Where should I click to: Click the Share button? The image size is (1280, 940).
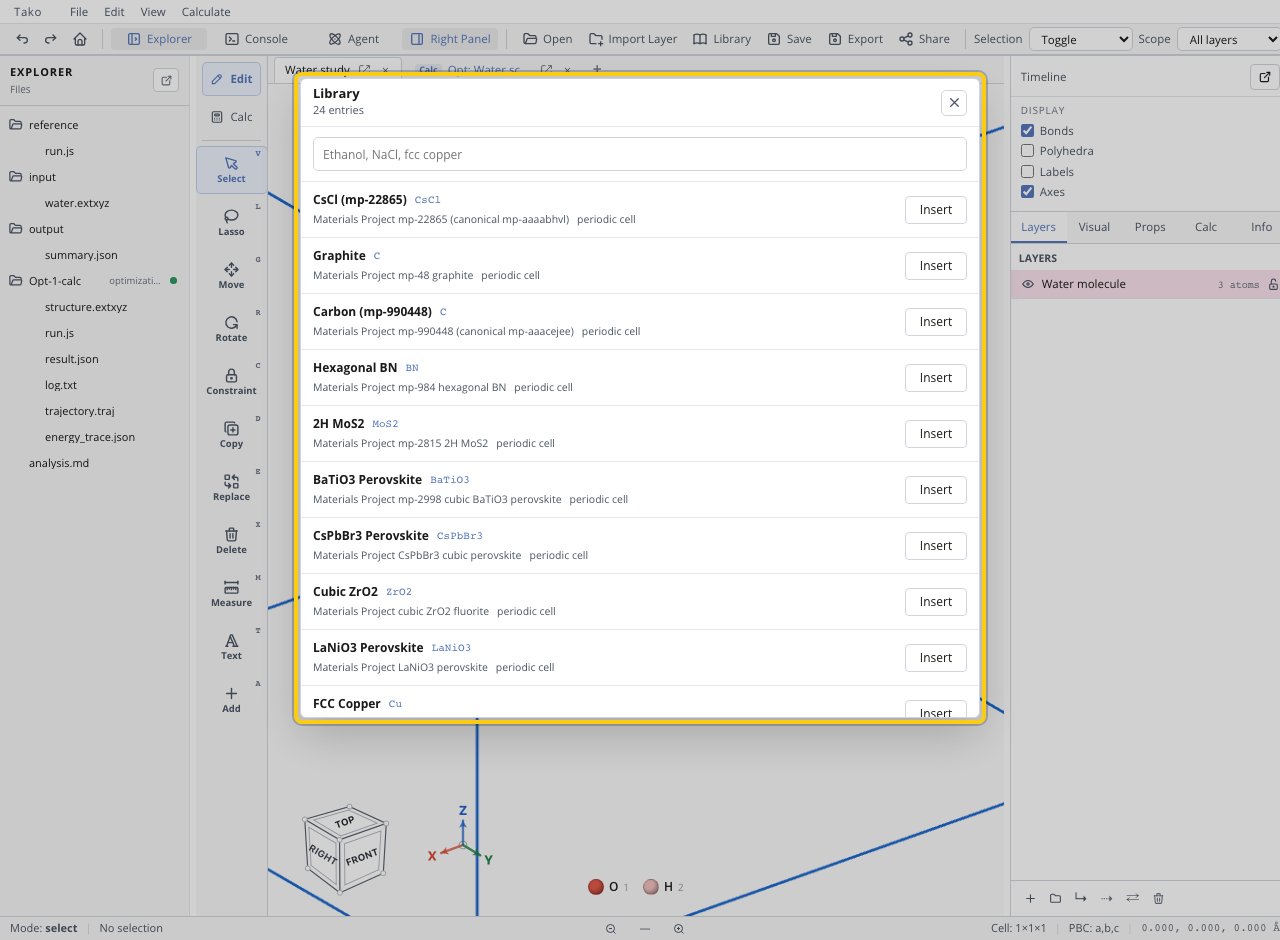click(924, 39)
